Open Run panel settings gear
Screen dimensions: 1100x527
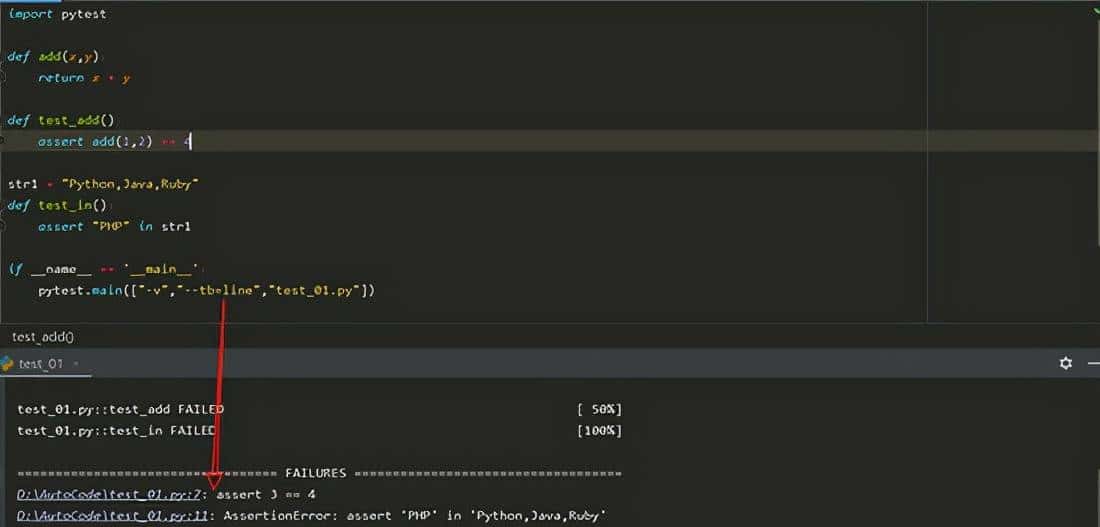coord(1066,363)
